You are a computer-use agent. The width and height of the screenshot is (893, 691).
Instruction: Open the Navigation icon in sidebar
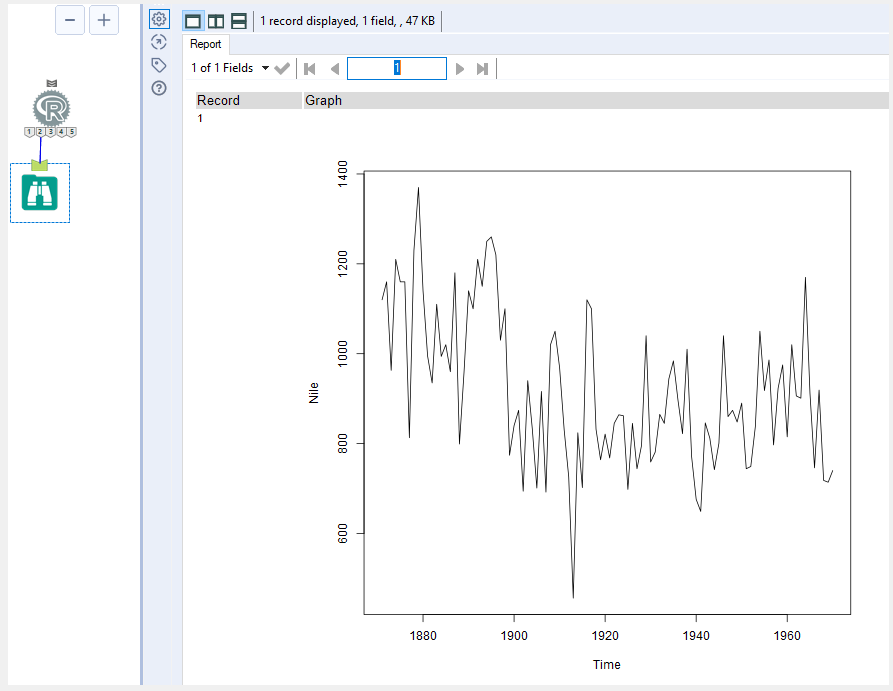click(158, 42)
